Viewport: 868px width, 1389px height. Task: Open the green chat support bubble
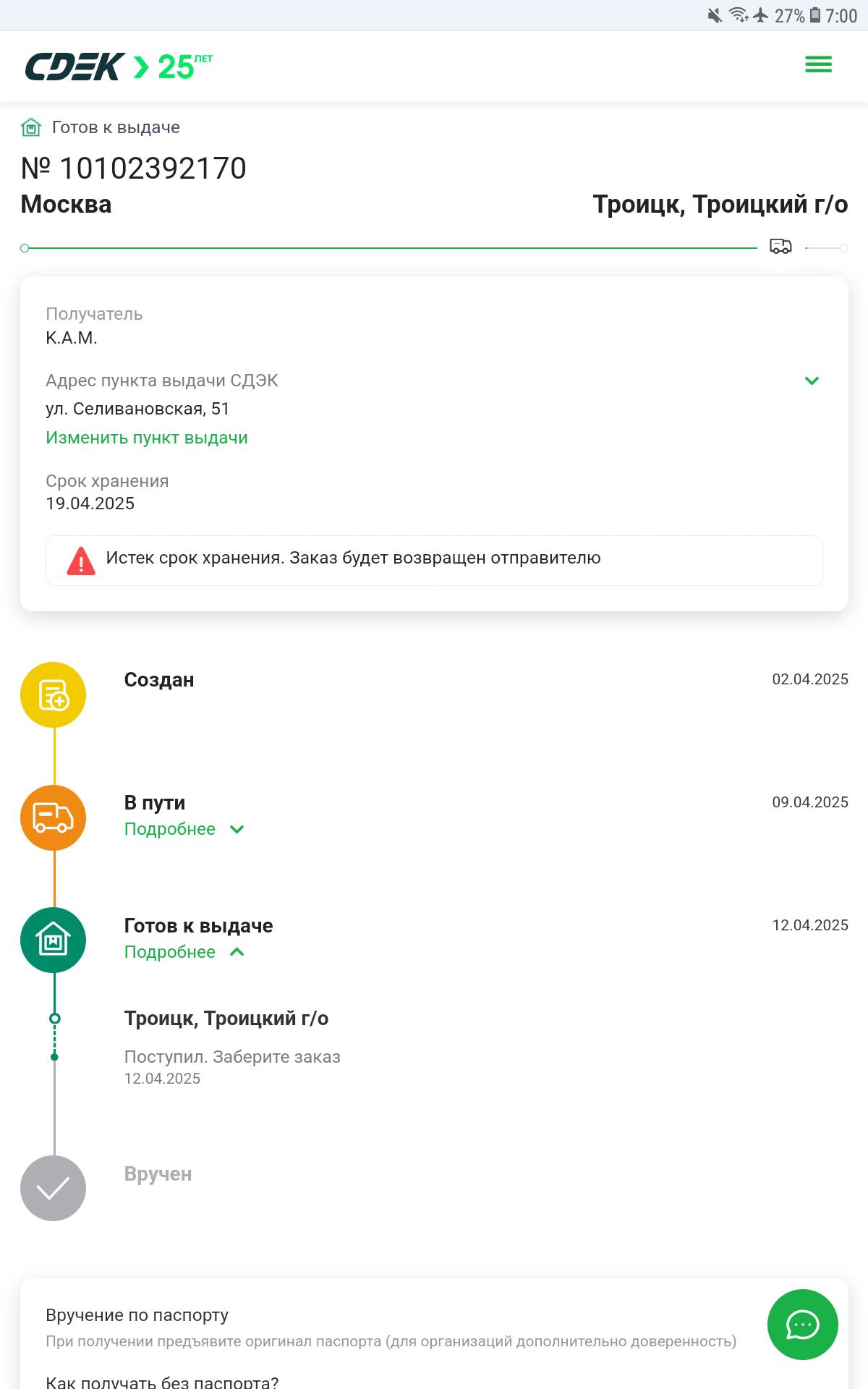802,1325
